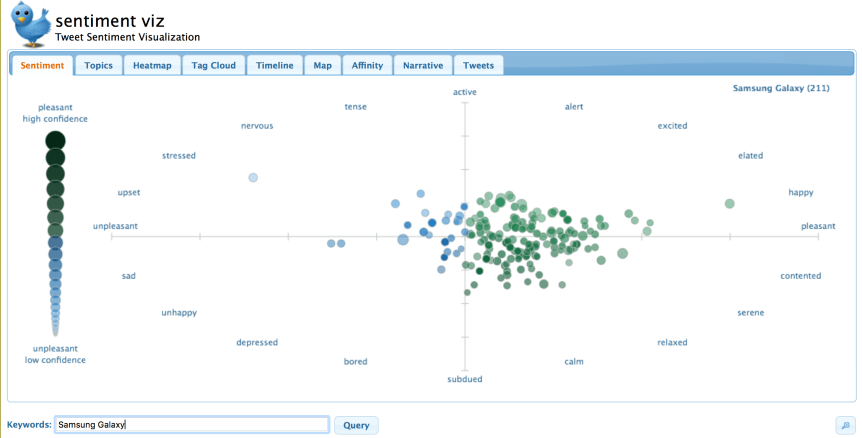Click the magnifier zoom icon at bottom right
862x438 pixels.
click(x=845, y=425)
